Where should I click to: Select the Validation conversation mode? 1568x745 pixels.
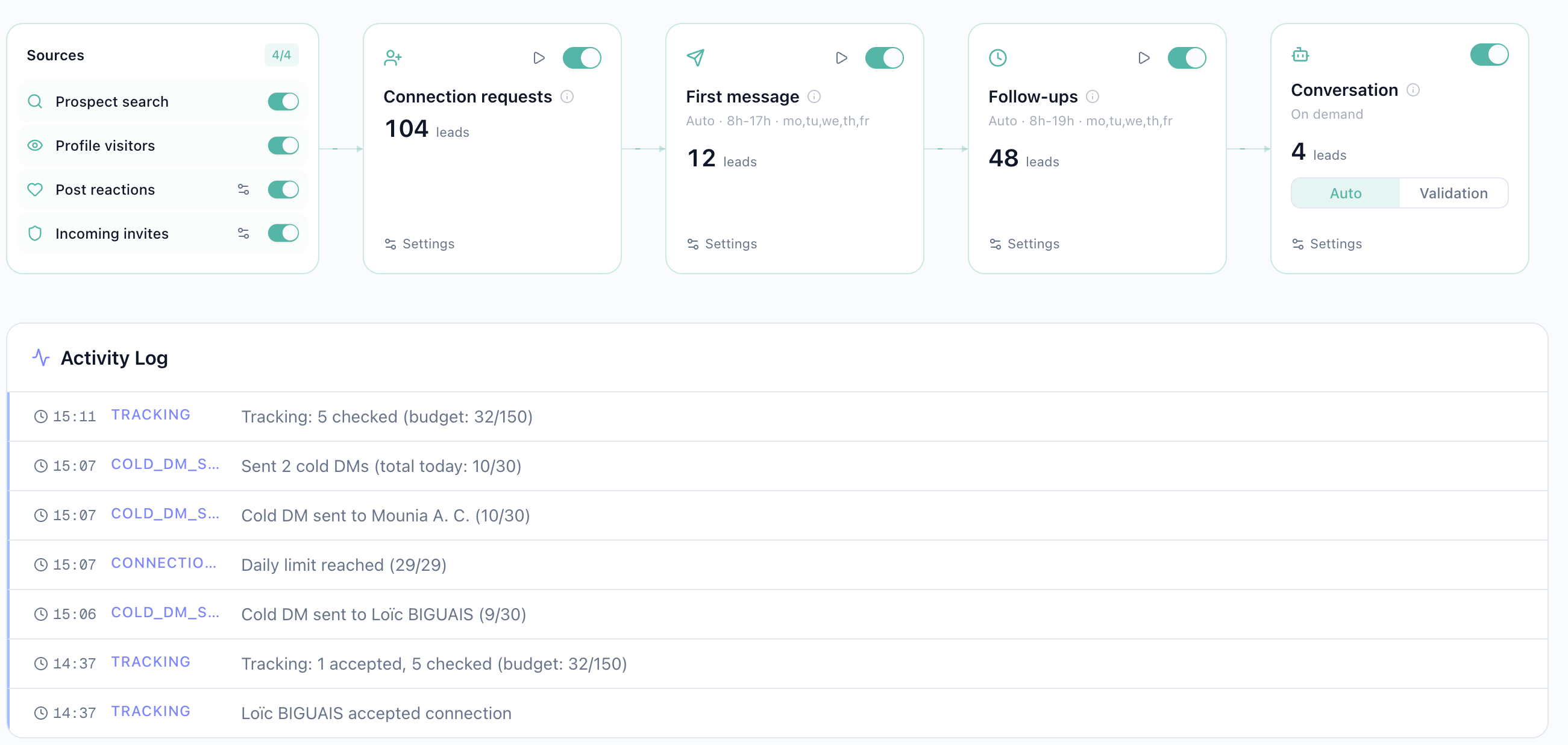coord(1453,193)
